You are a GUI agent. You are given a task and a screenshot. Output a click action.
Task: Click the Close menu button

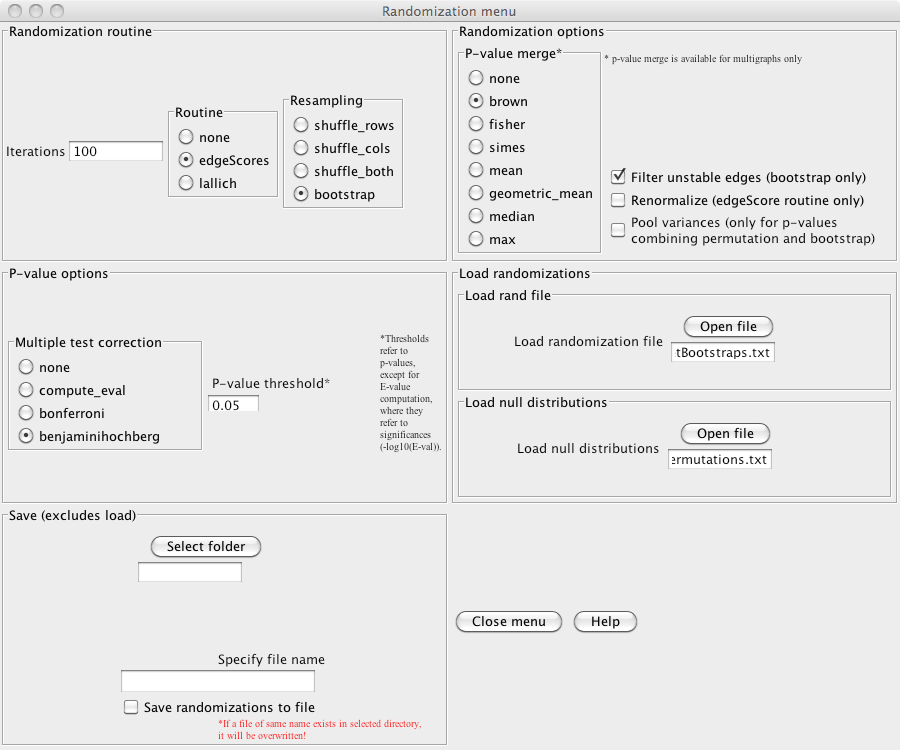tap(508, 622)
